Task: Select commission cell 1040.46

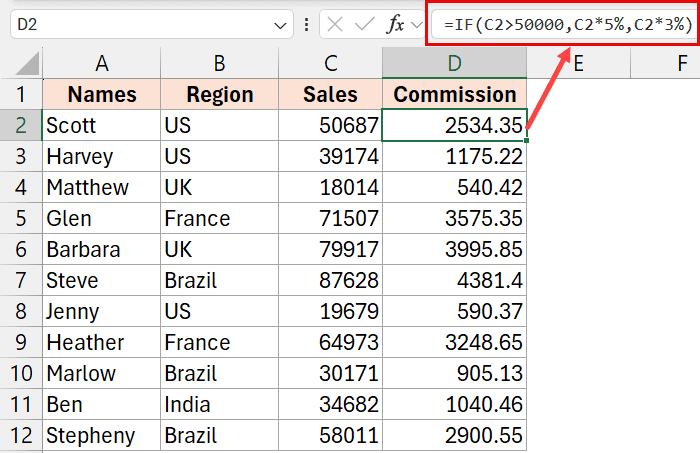Action: point(454,404)
